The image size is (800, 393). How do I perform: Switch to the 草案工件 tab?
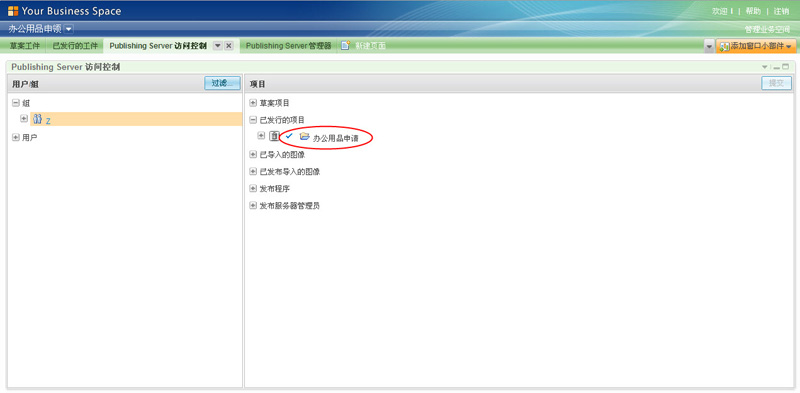click(x=24, y=46)
